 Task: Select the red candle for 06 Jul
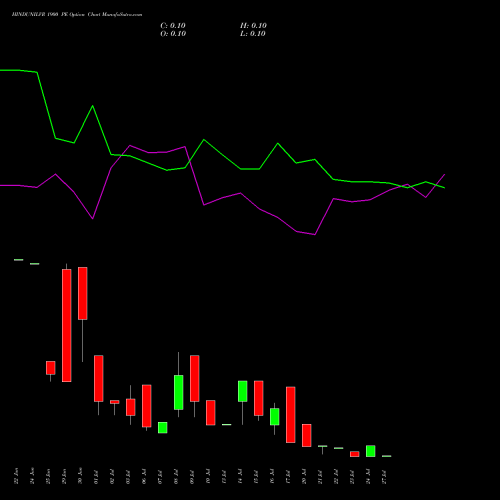[x=147, y=406]
